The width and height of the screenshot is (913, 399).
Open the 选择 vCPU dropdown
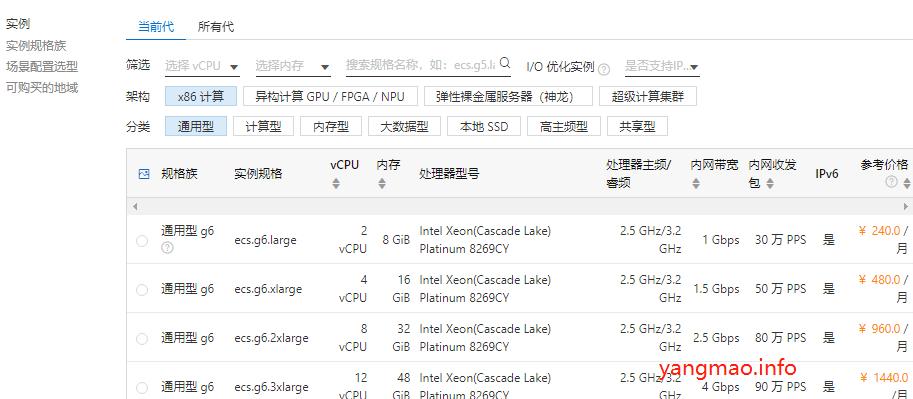click(202, 66)
